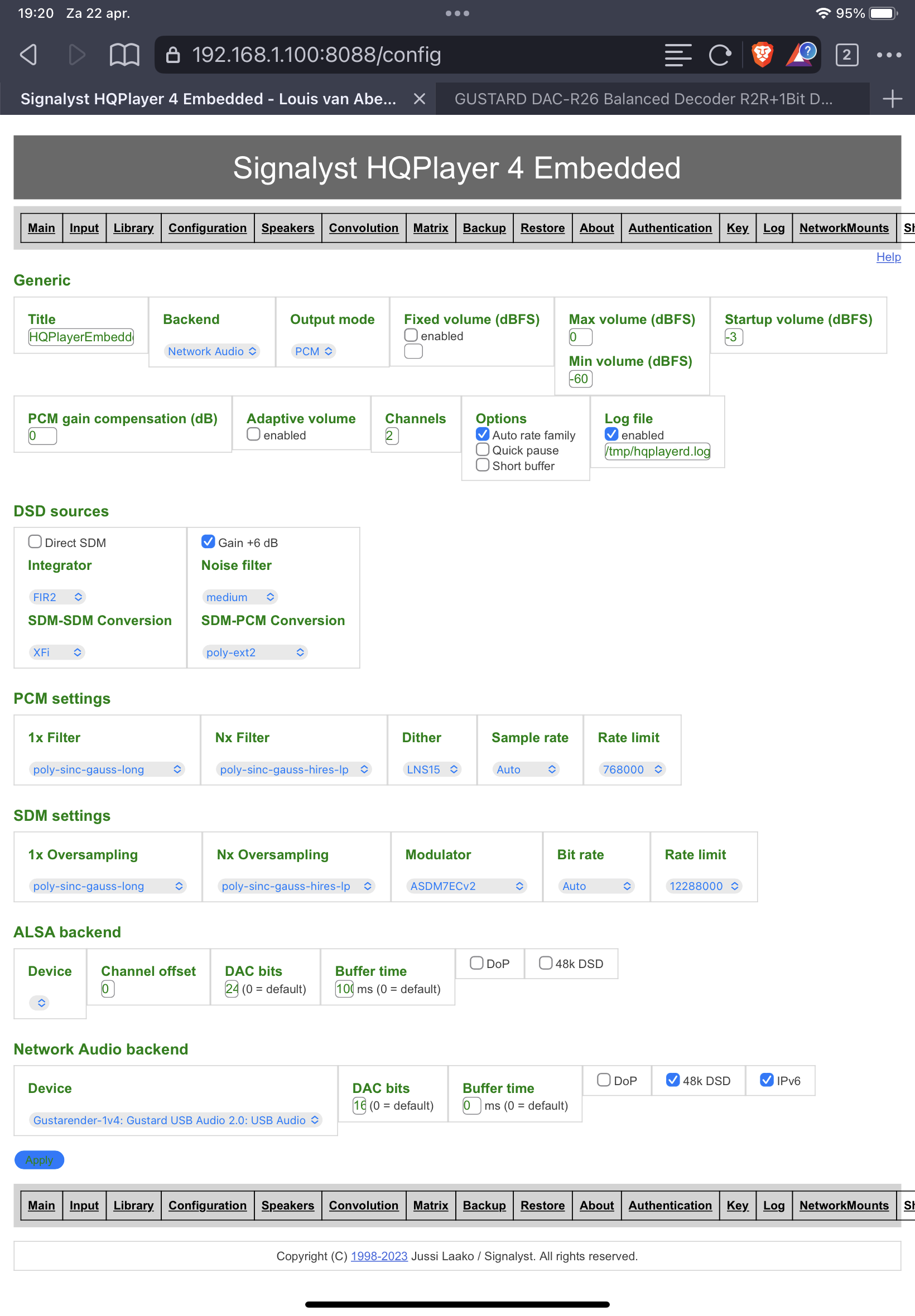Open the Output mode PCM dropdown
The height and width of the screenshot is (1316, 915).
point(313,351)
